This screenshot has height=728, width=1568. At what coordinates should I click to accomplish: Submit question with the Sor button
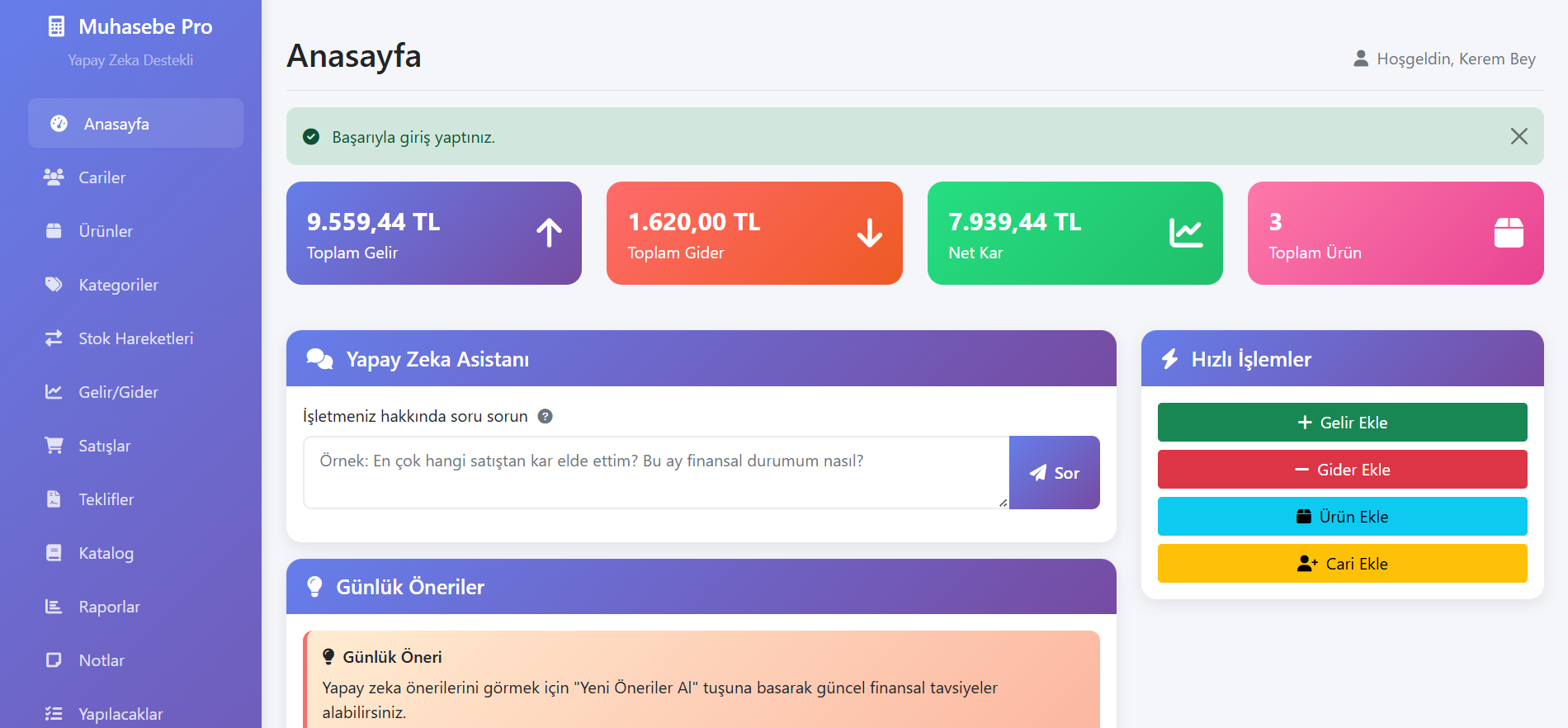(1054, 473)
